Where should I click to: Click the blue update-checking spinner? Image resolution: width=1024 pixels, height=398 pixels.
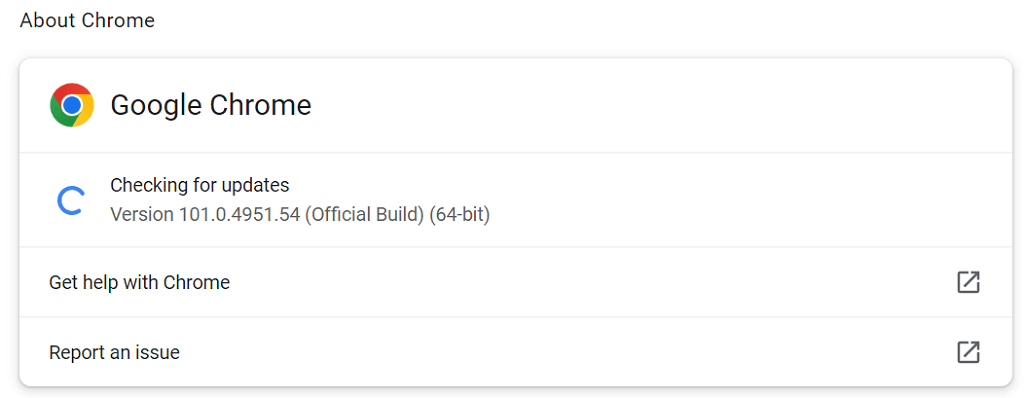[69, 201]
